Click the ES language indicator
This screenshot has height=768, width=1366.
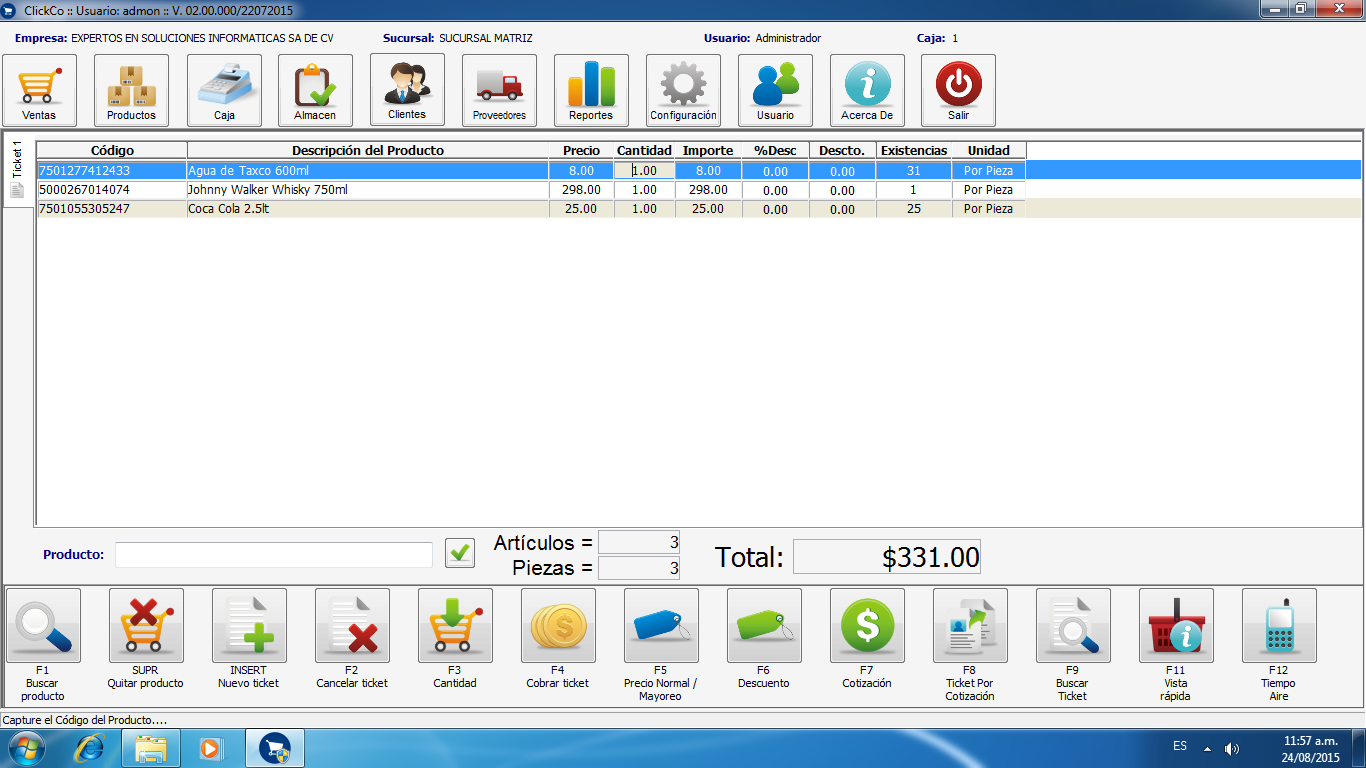pyautogui.click(x=1180, y=747)
